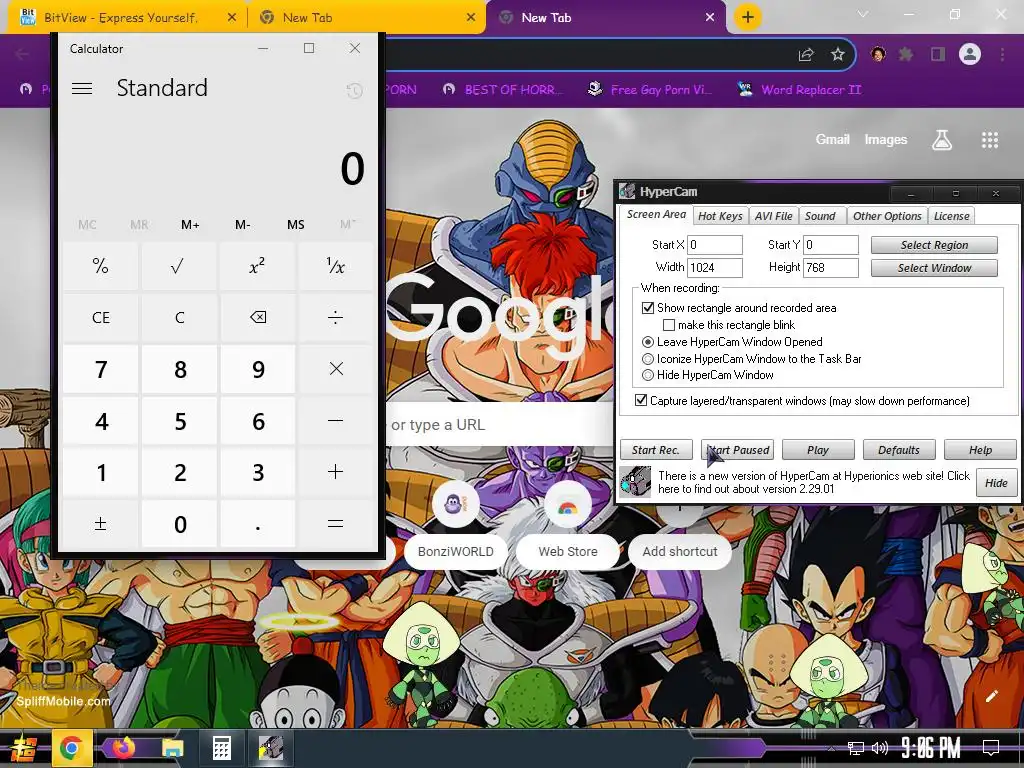1024x768 pixels.
Task: Open Chrome from the taskbar
Action: 71,748
